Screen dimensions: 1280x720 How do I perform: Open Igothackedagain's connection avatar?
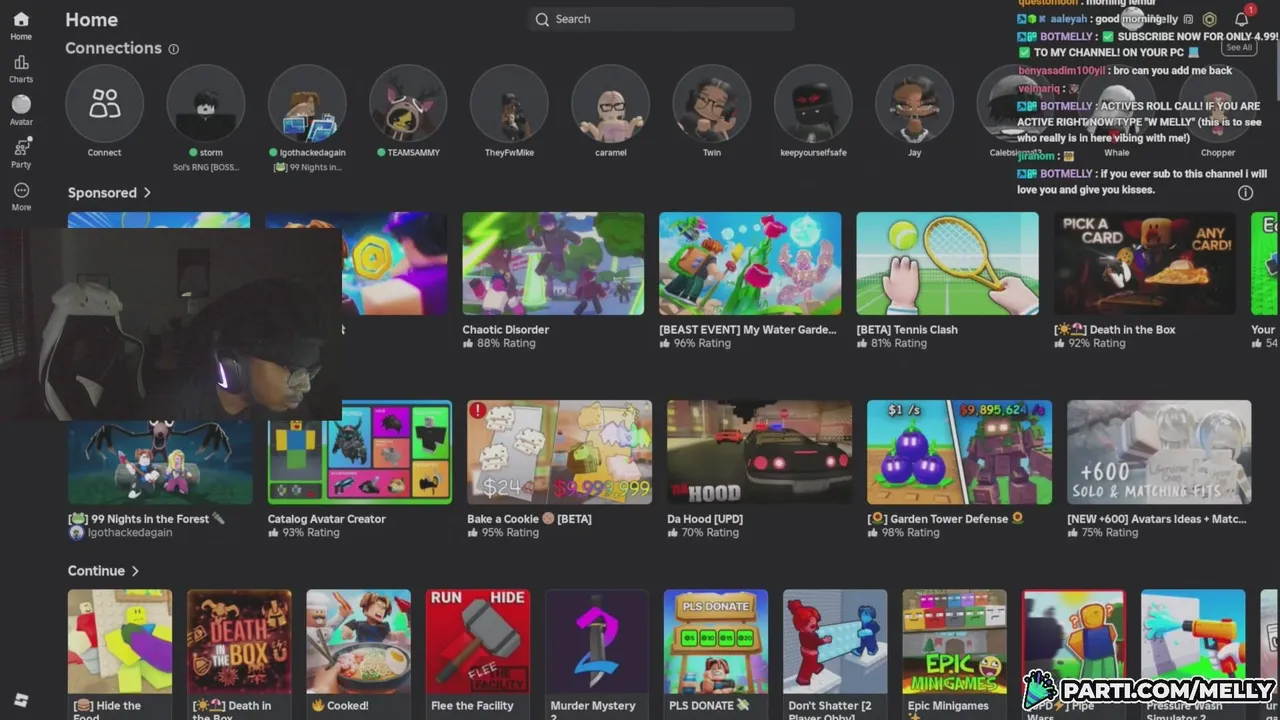pyautogui.click(x=307, y=104)
